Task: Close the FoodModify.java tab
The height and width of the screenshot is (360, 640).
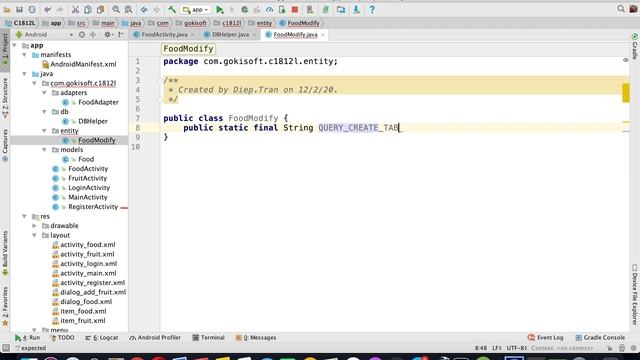Action: pos(323,35)
